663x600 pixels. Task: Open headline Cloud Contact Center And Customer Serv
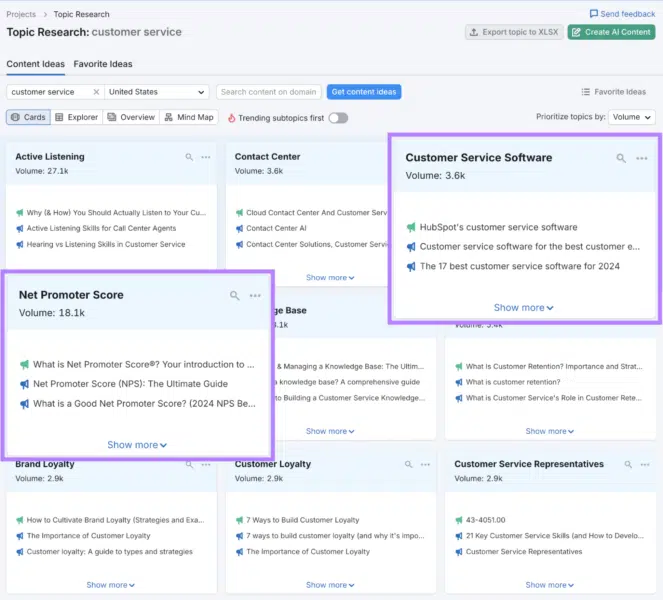(316, 213)
